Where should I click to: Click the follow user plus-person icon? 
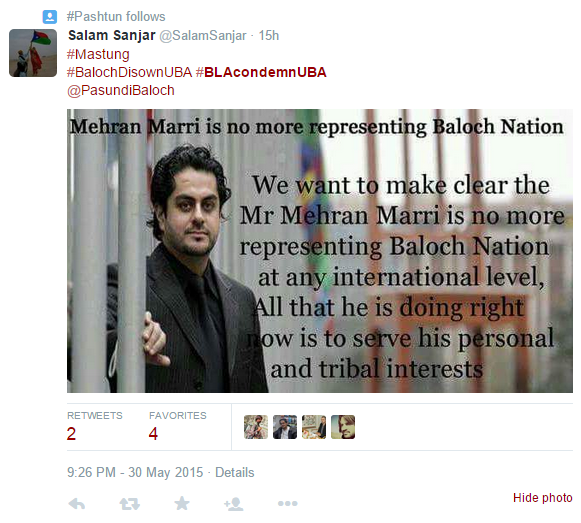click(234, 504)
